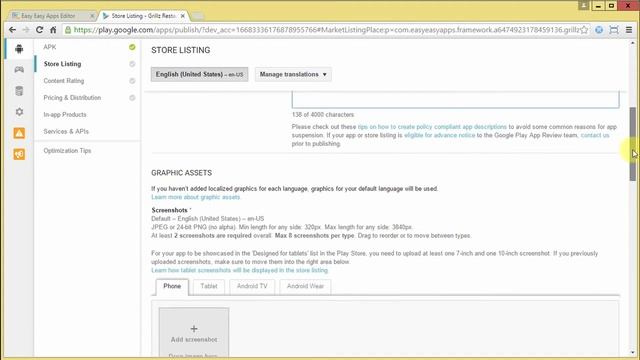Screen dimensions: 640x360
Task: Click the Chrome user profile icon in title bar
Action: point(584,5)
